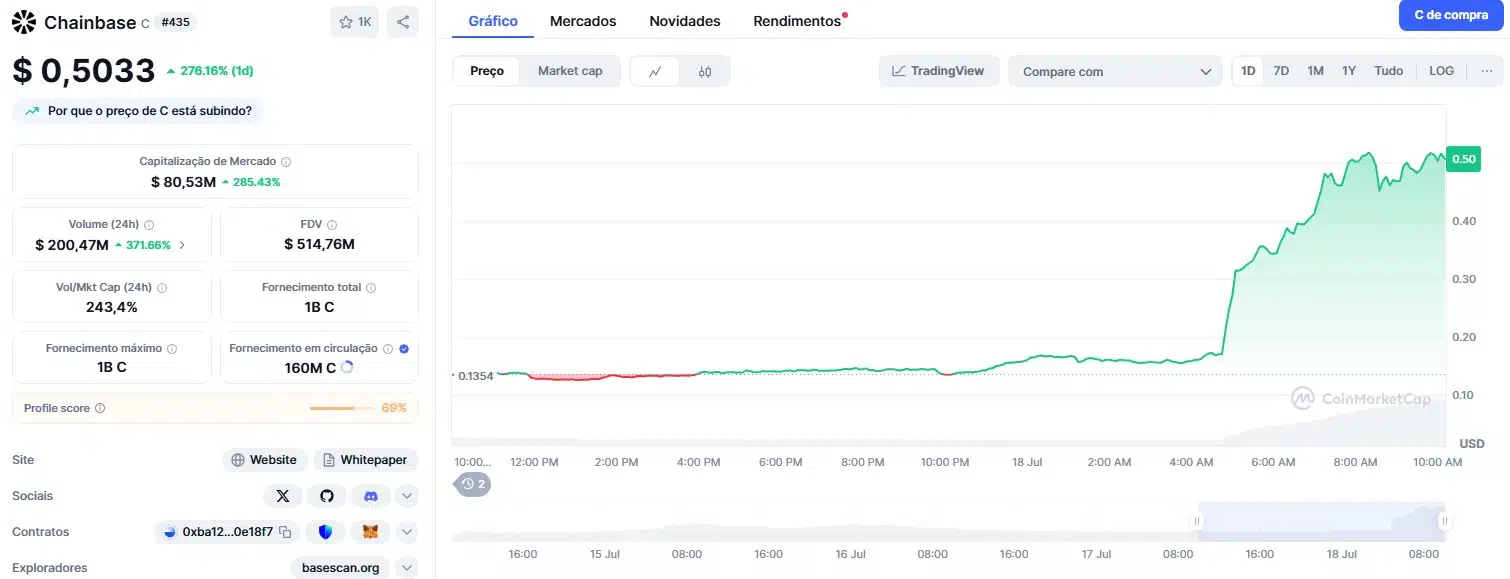Click info icon for Fornecimento em circulação

point(388,349)
